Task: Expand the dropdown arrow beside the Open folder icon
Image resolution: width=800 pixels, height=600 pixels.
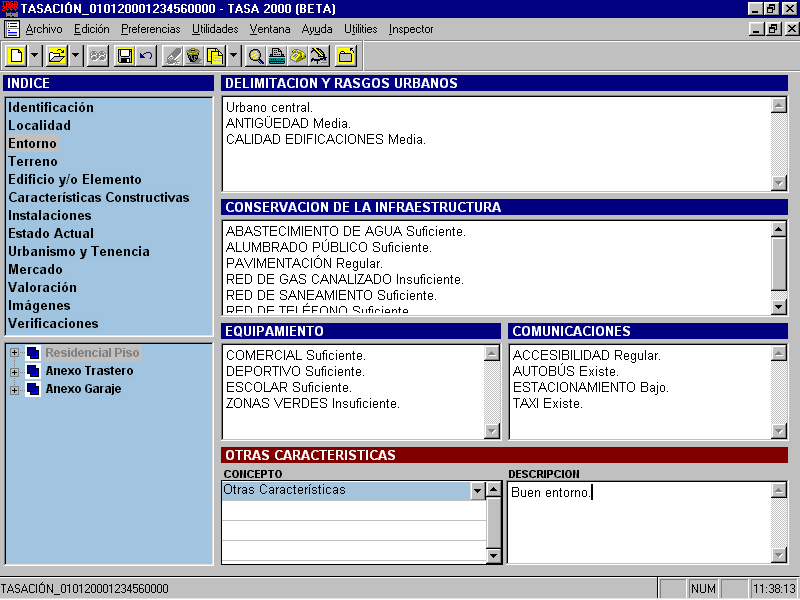Action: (75, 56)
